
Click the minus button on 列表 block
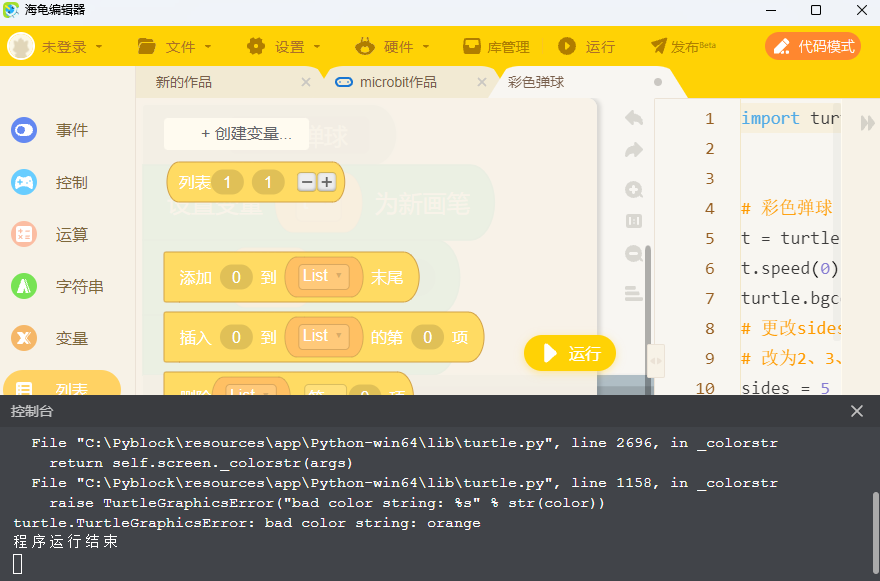[x=306, y=182]
